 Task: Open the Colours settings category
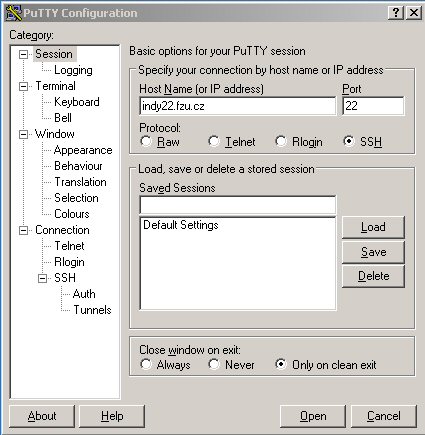coord(72,214)
